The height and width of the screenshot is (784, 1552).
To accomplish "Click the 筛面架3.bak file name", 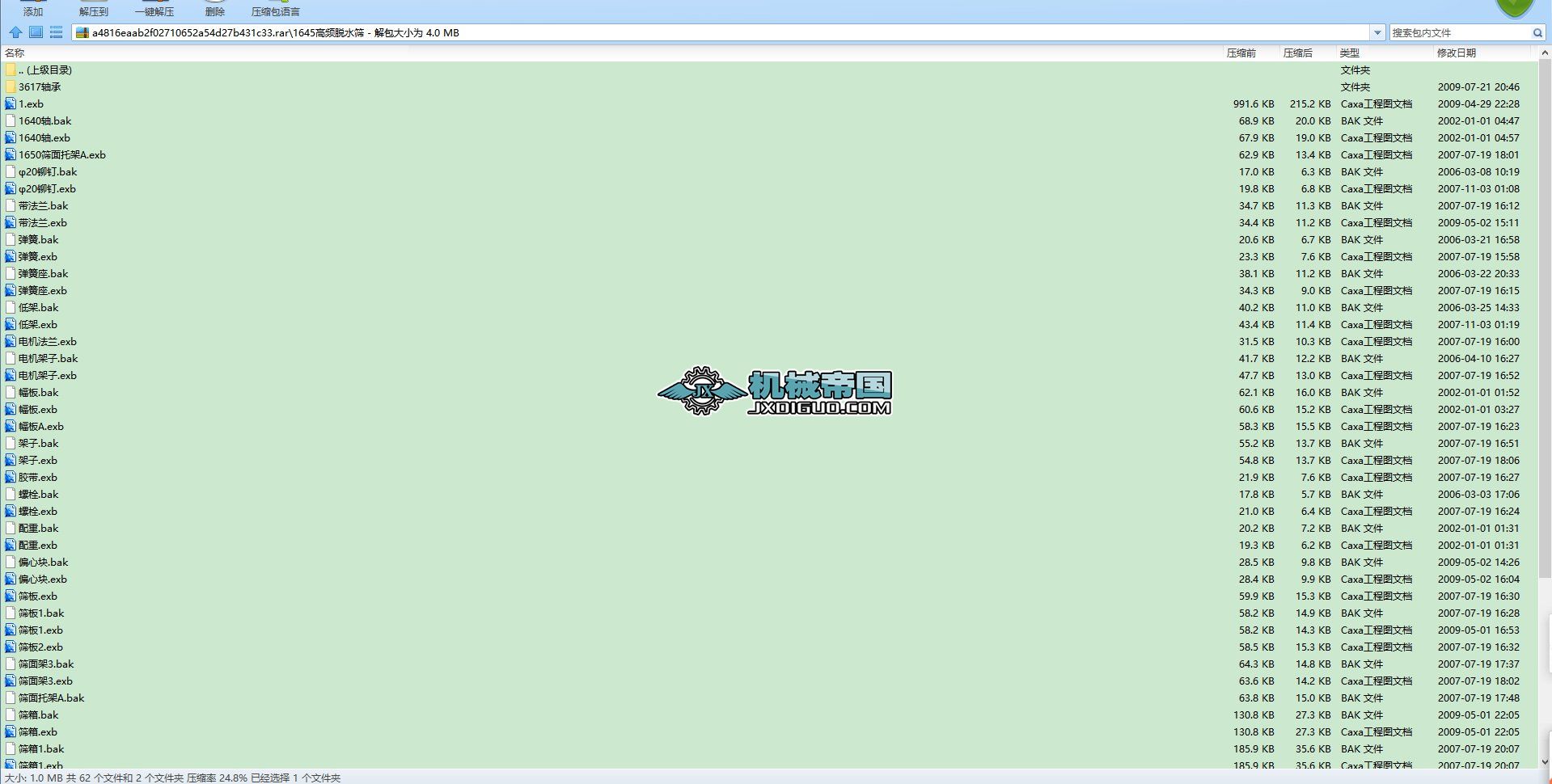I will pyautogui.click(x=45, y=664).
